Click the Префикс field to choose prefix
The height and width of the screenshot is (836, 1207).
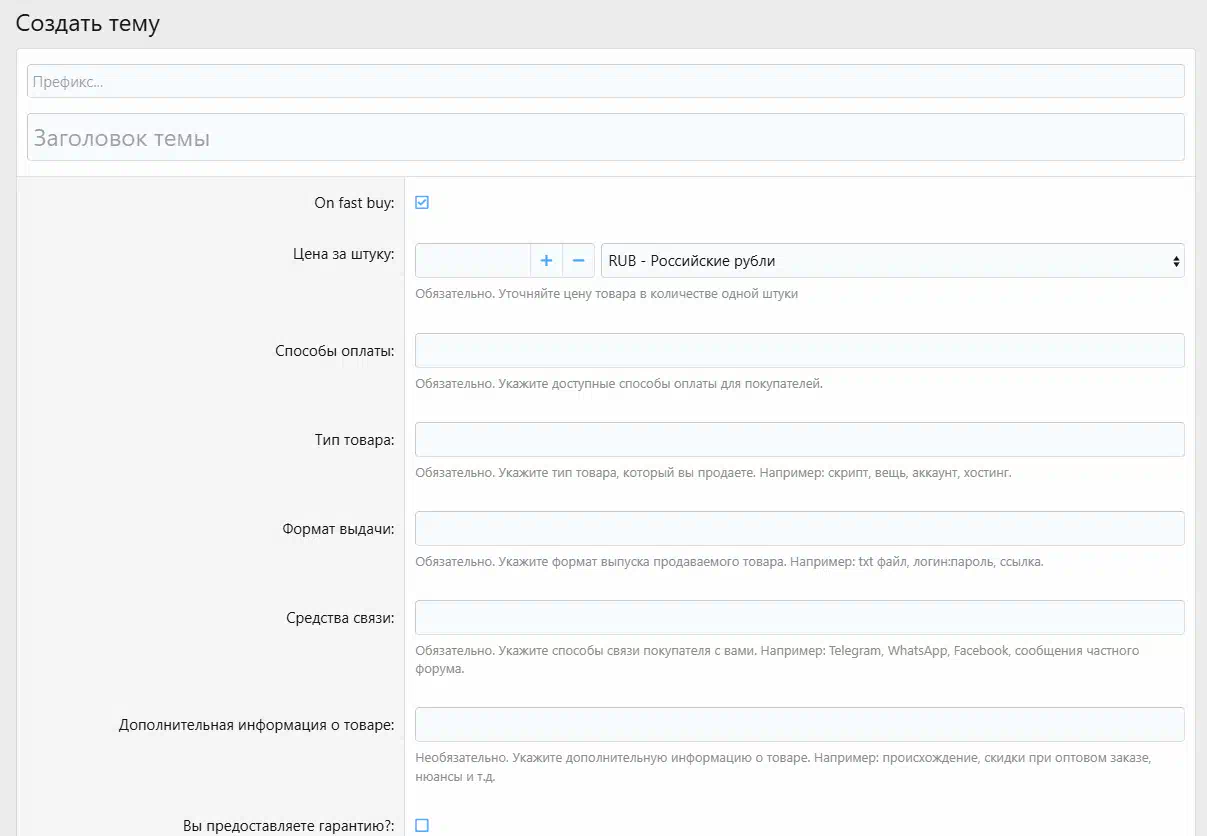point(605,82)
